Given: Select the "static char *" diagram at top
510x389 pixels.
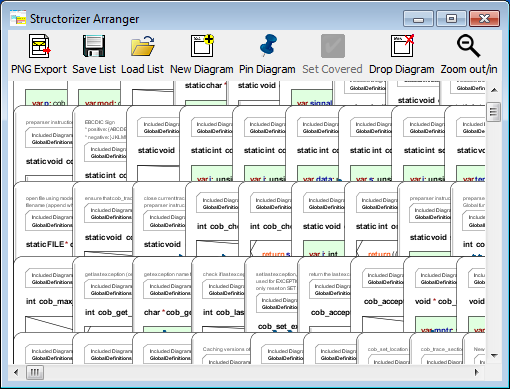Looking at the screenshot, I should click(201, 93).
